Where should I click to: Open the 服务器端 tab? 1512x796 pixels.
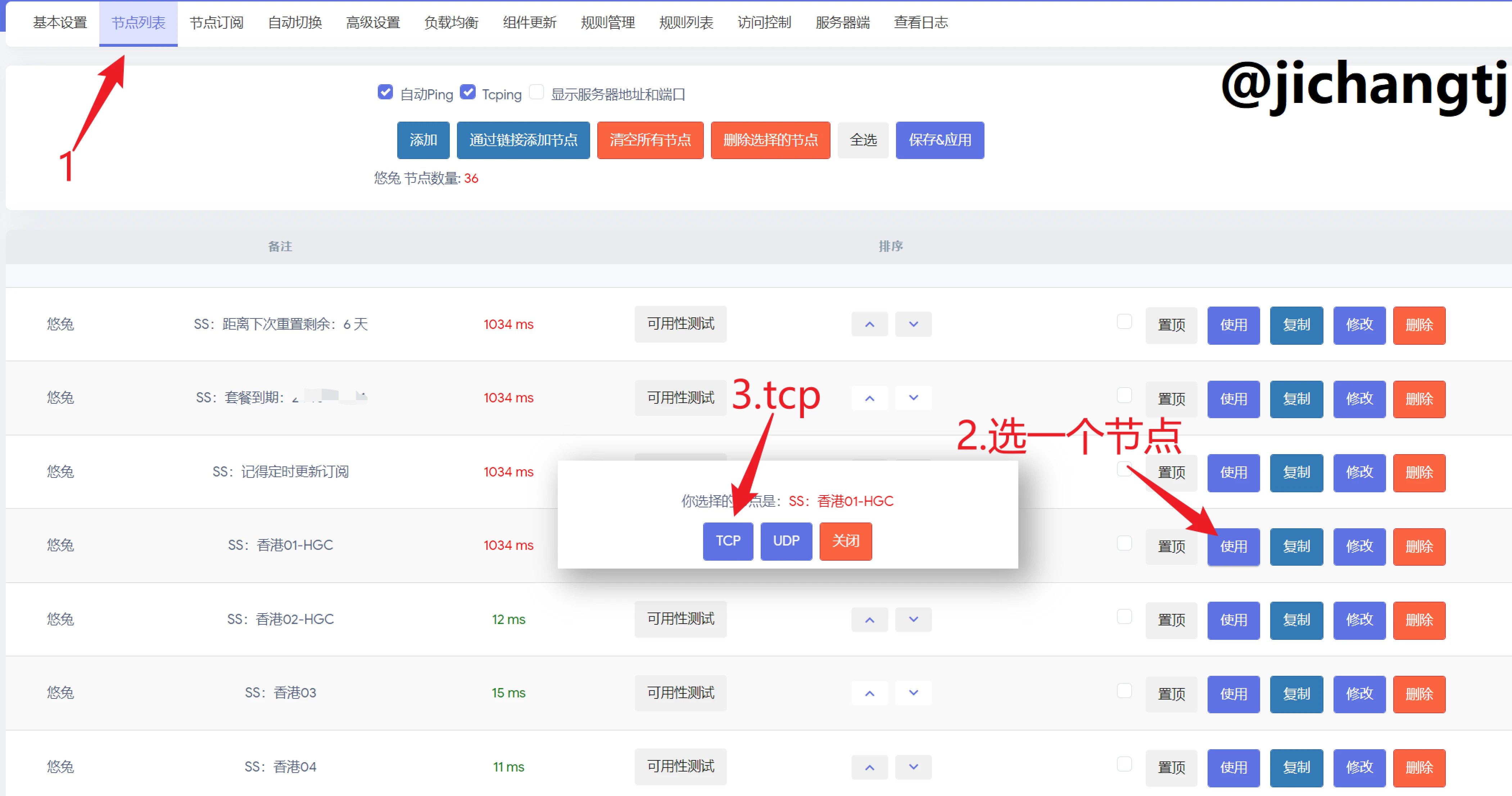[842, 23]
